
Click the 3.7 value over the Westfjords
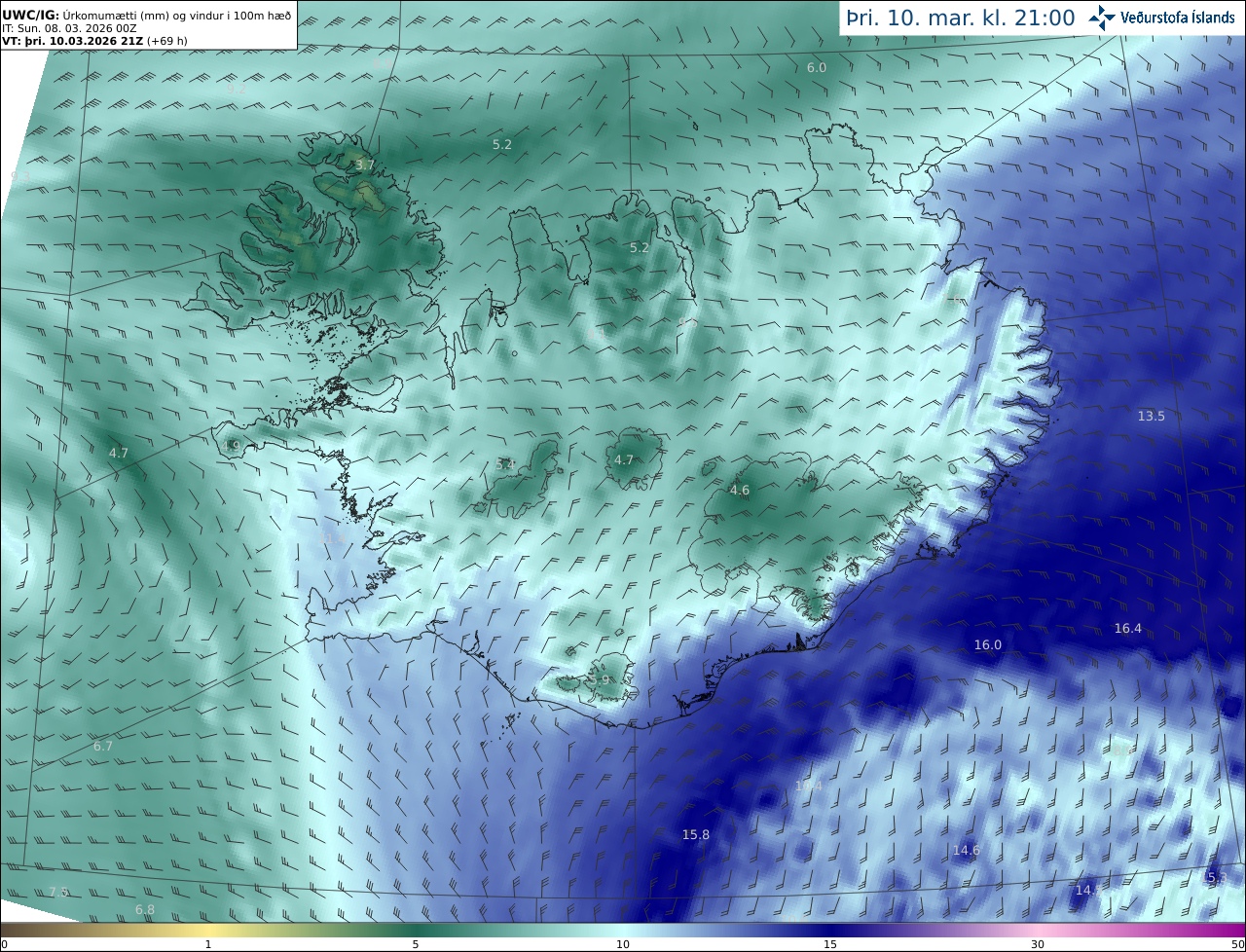pos(365,165)
